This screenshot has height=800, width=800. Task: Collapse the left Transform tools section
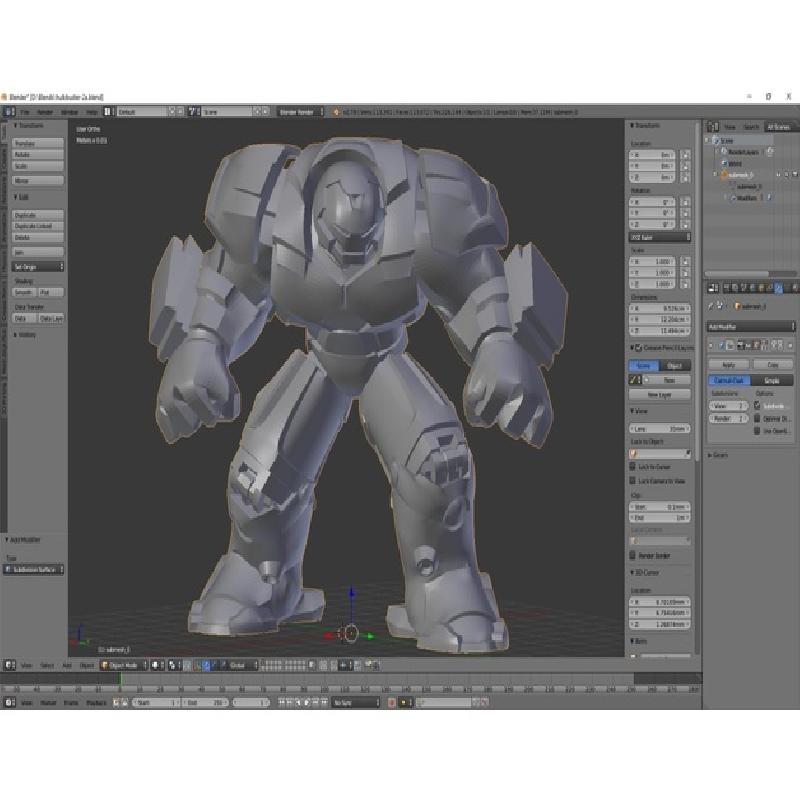[x=29, y=126]
